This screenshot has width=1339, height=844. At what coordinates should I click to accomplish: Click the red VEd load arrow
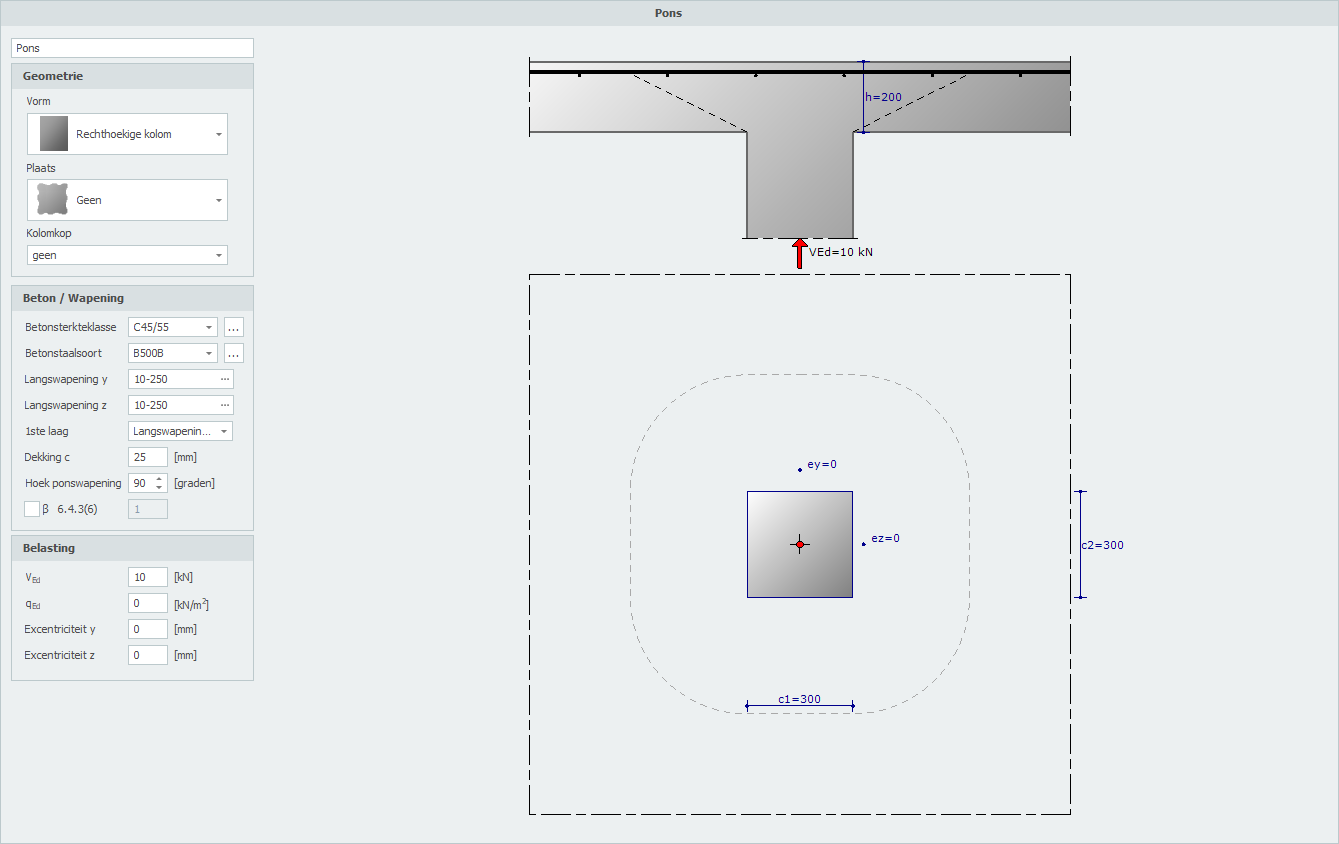[799, 254]
